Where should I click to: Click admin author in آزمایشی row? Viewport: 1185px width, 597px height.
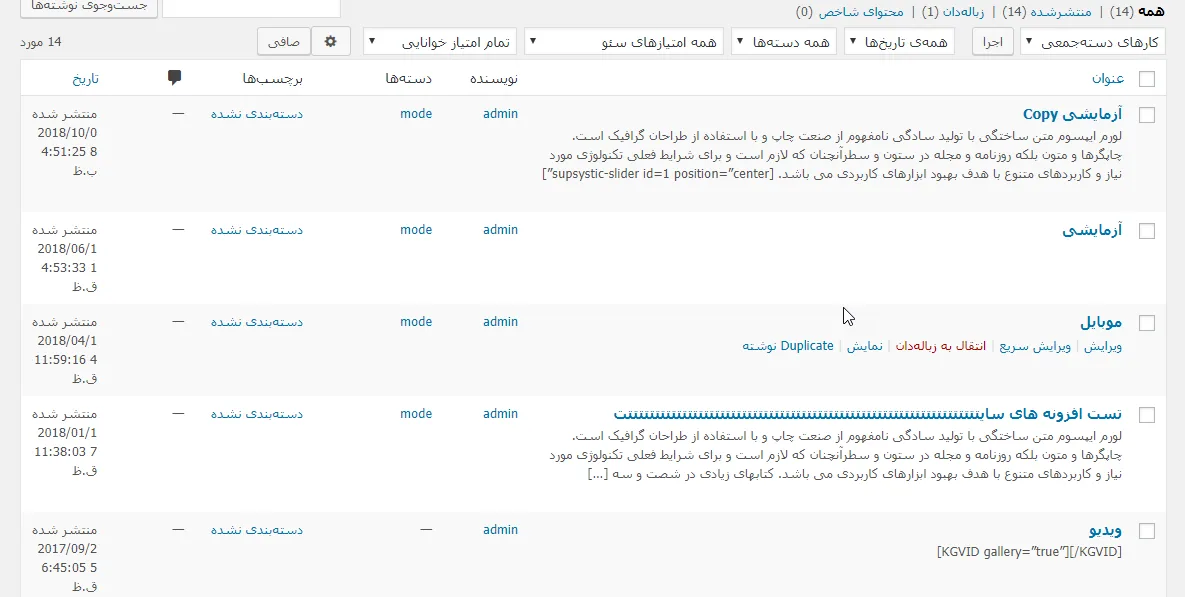coord(500,229)
